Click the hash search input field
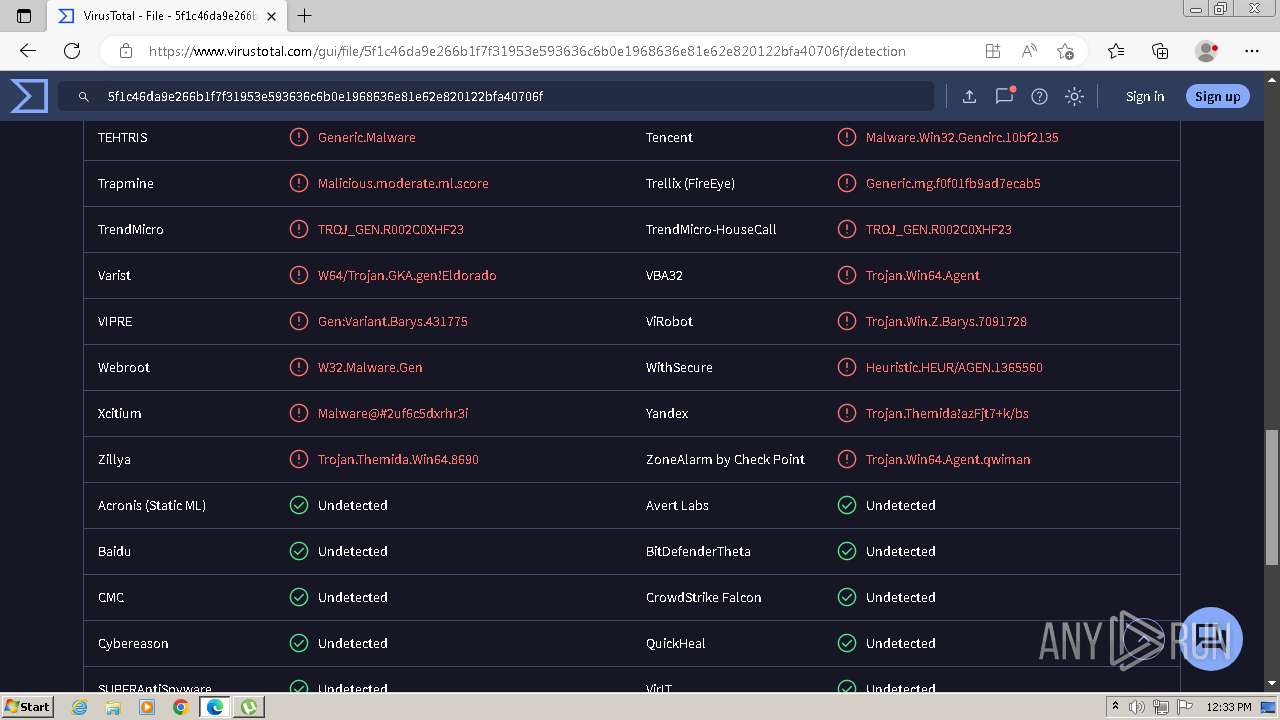 [496, 96]
